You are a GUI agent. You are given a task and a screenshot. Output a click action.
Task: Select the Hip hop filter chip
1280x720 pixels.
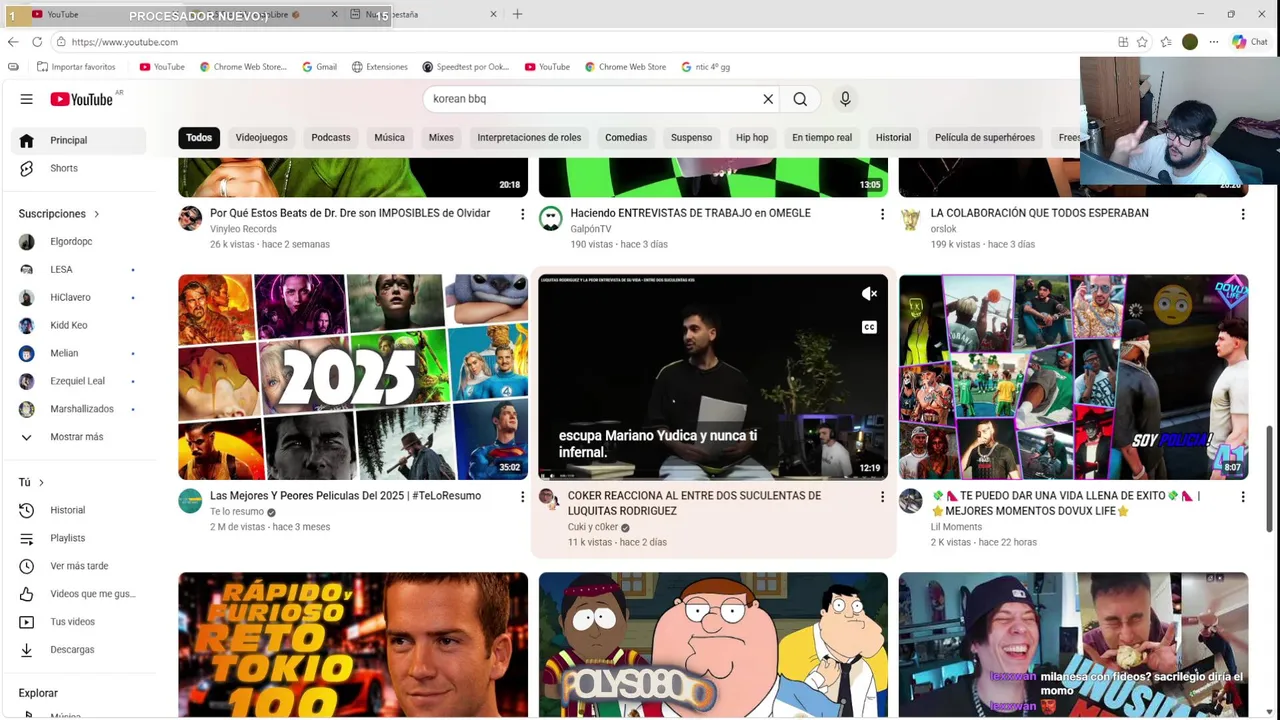752,137
